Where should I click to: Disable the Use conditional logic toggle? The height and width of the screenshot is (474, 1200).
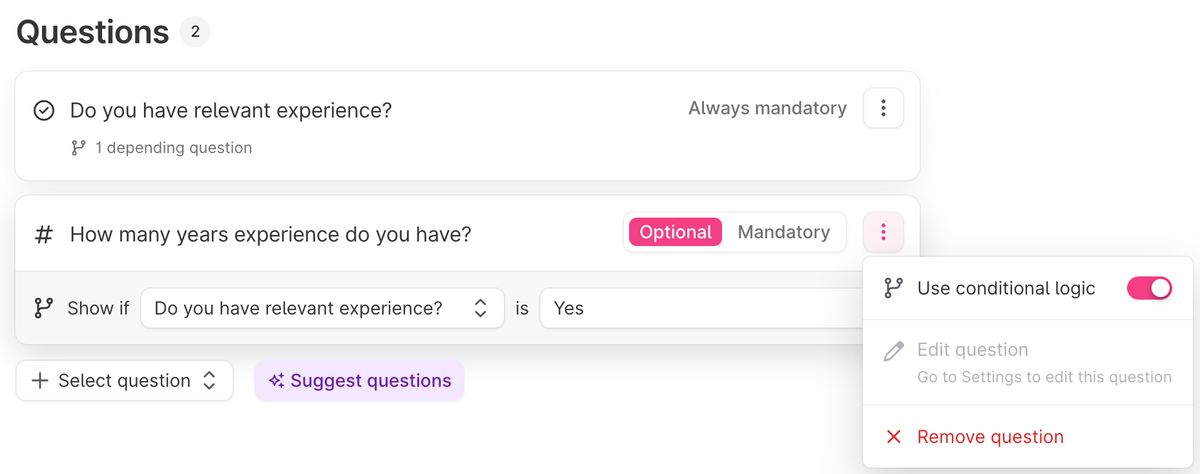[1149, 289]
